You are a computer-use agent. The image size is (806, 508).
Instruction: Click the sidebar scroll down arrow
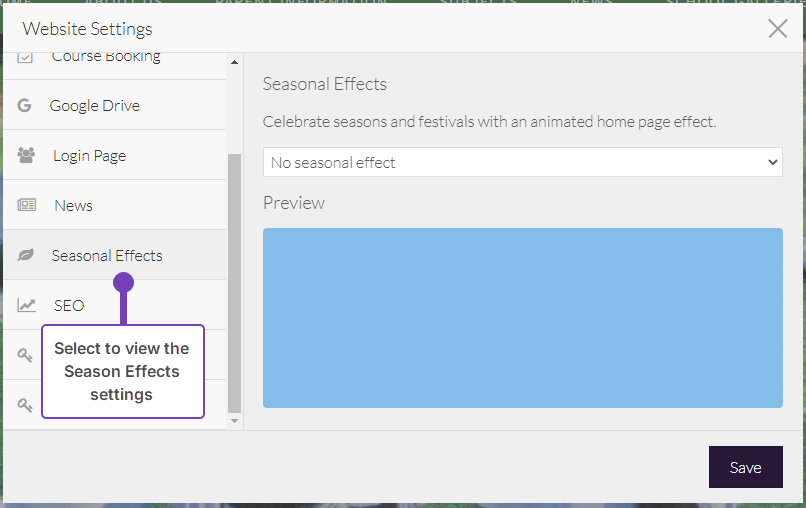click(x=235, y=421)
